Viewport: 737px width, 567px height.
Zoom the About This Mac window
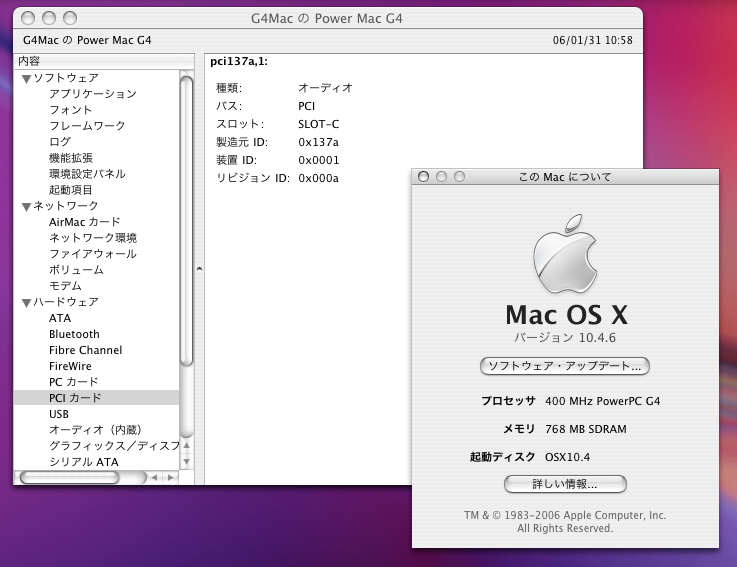click(x=460, y=177)
